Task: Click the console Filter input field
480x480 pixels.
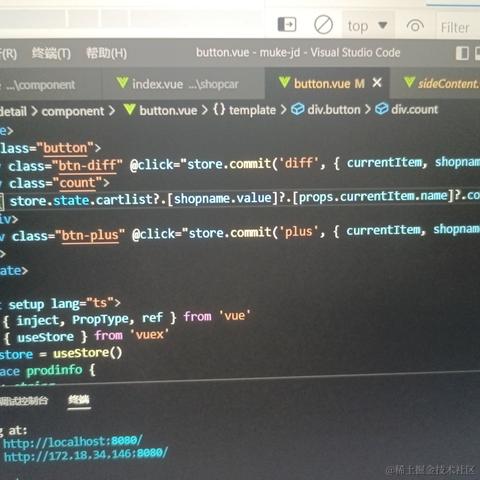Action: (457, 27)
